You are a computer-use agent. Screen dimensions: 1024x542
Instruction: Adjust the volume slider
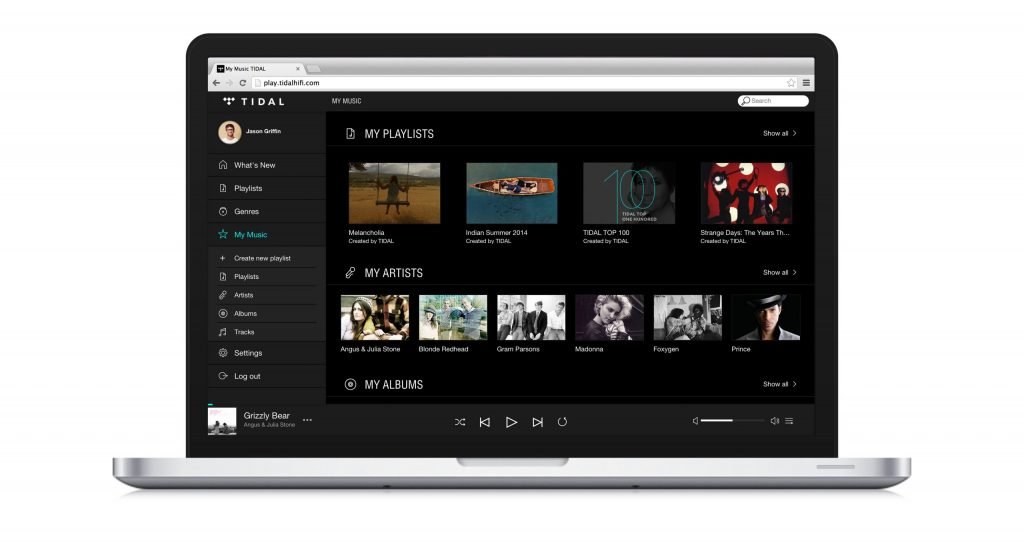731,421
